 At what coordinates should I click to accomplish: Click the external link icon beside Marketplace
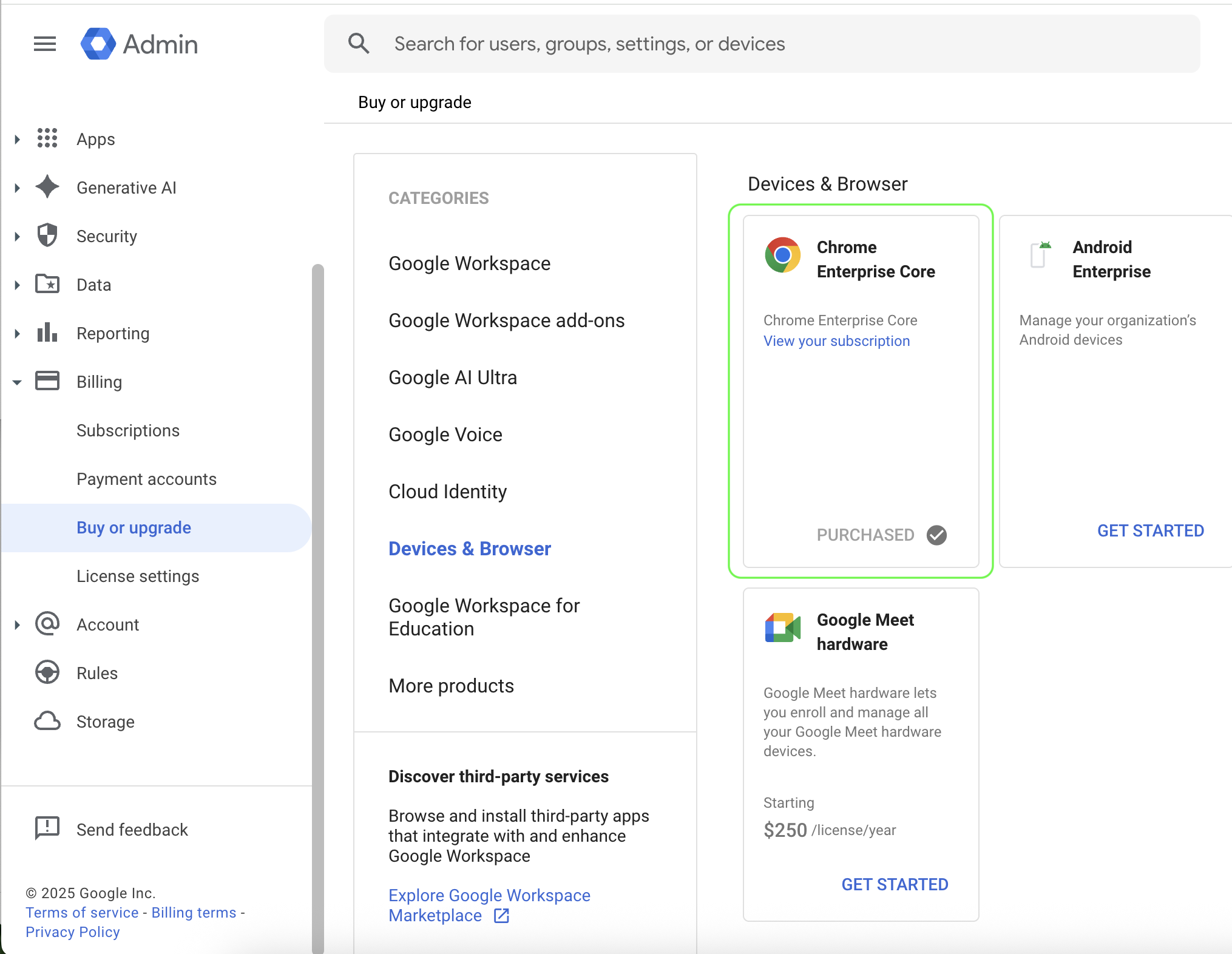coord(501,916)
